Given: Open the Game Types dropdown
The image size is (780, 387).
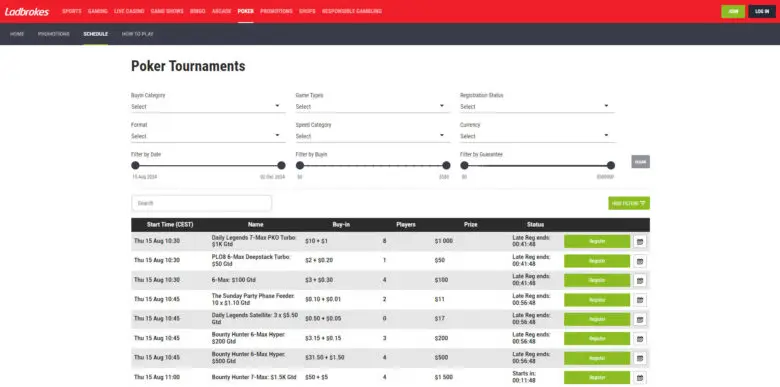Looking at the screenshot, I should point(372,106).
